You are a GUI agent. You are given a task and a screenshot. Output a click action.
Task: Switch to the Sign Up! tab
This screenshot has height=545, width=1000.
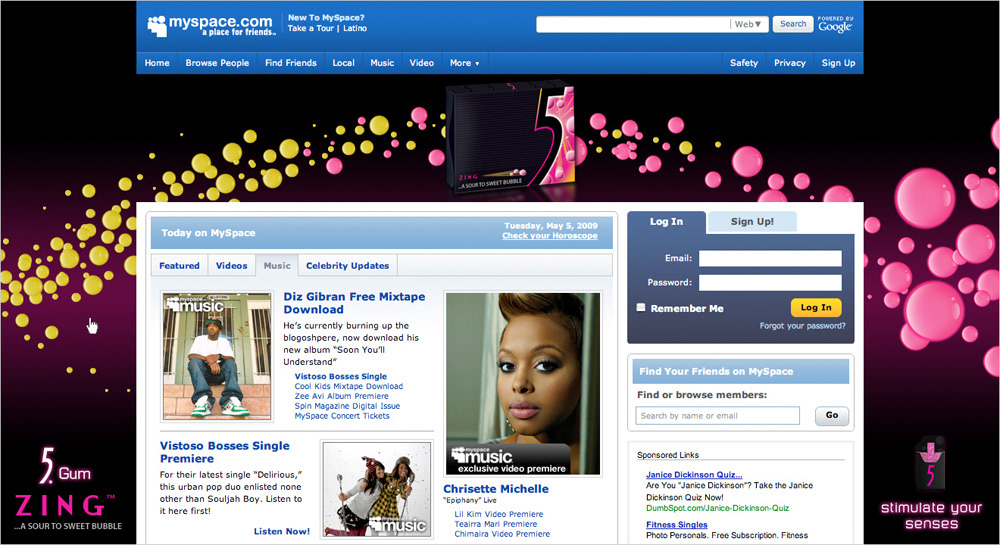[x=752, y=222]
